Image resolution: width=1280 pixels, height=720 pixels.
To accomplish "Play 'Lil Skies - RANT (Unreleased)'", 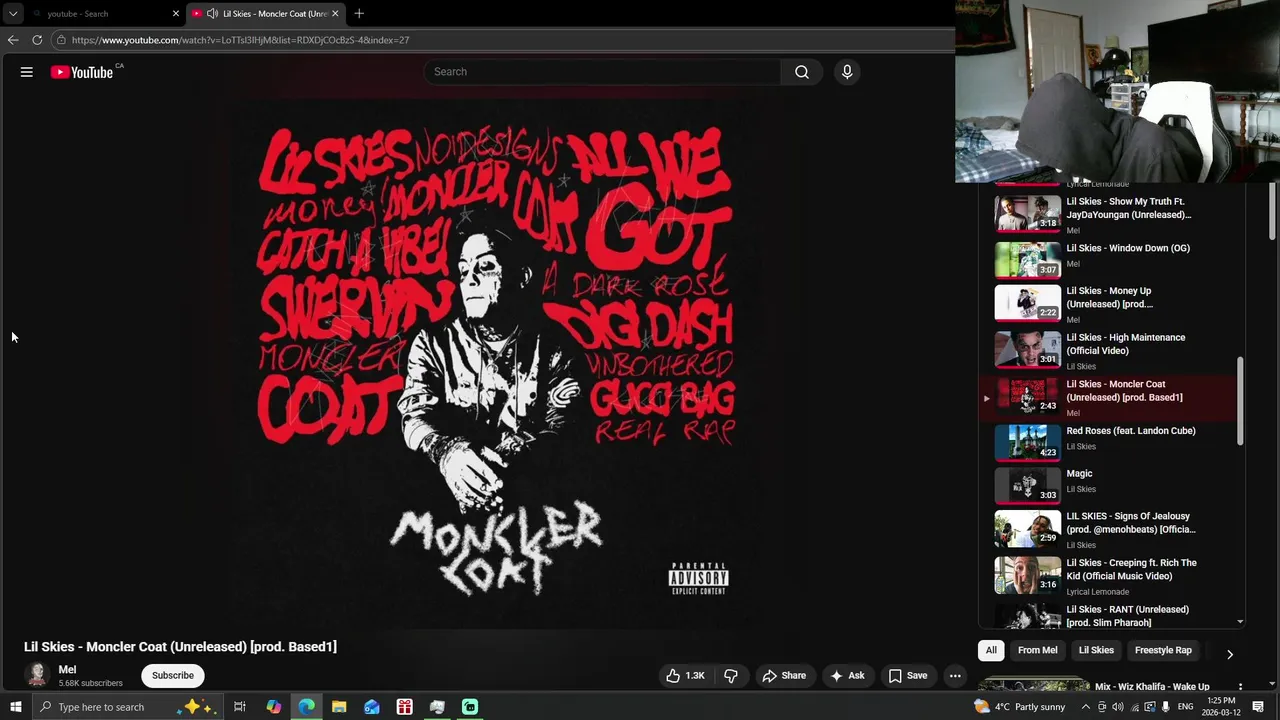I will (x=1110, y=616).
